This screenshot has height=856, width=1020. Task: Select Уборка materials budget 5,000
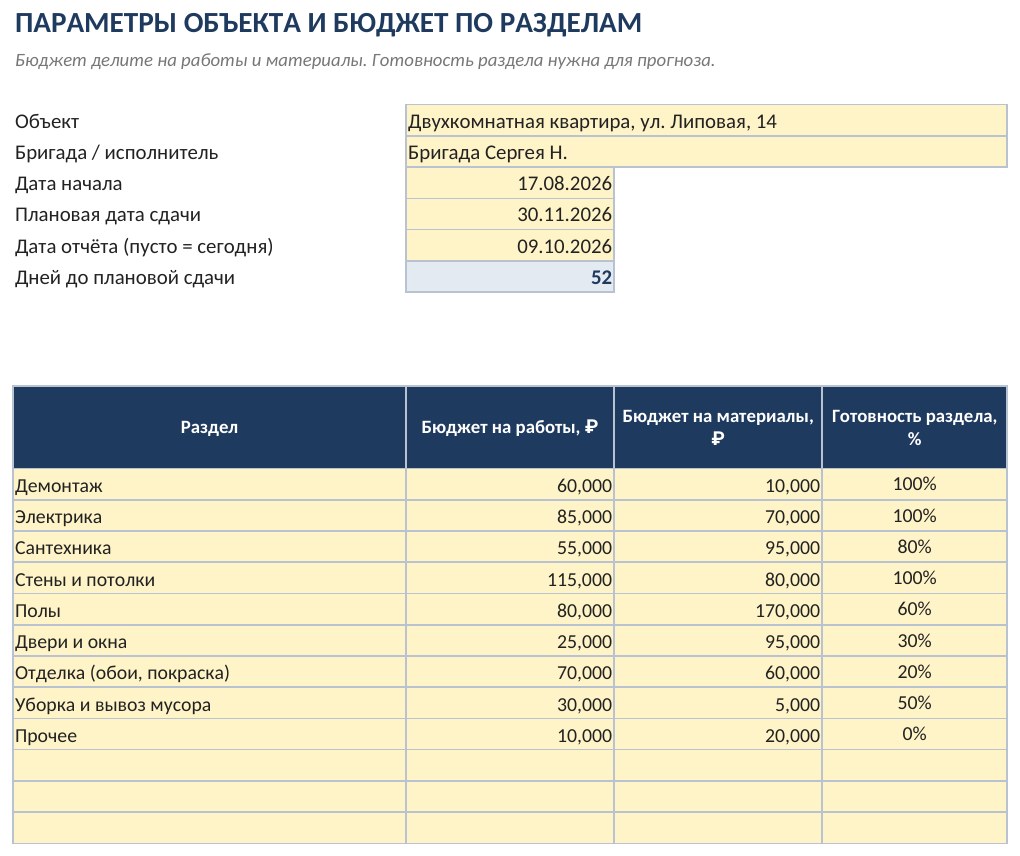(718, 704)
